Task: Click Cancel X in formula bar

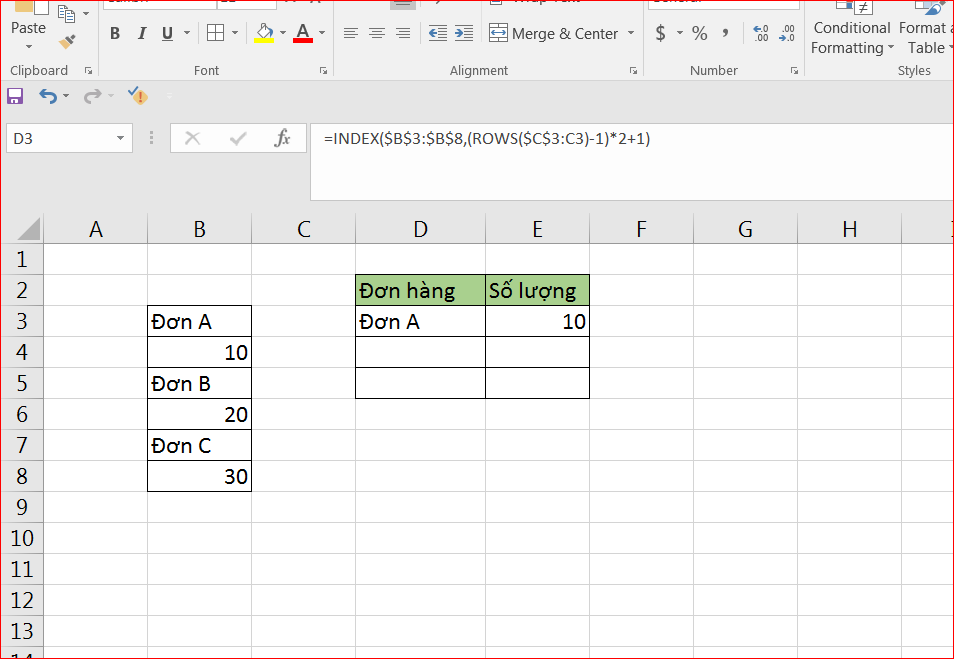Action: coord(192,139)
